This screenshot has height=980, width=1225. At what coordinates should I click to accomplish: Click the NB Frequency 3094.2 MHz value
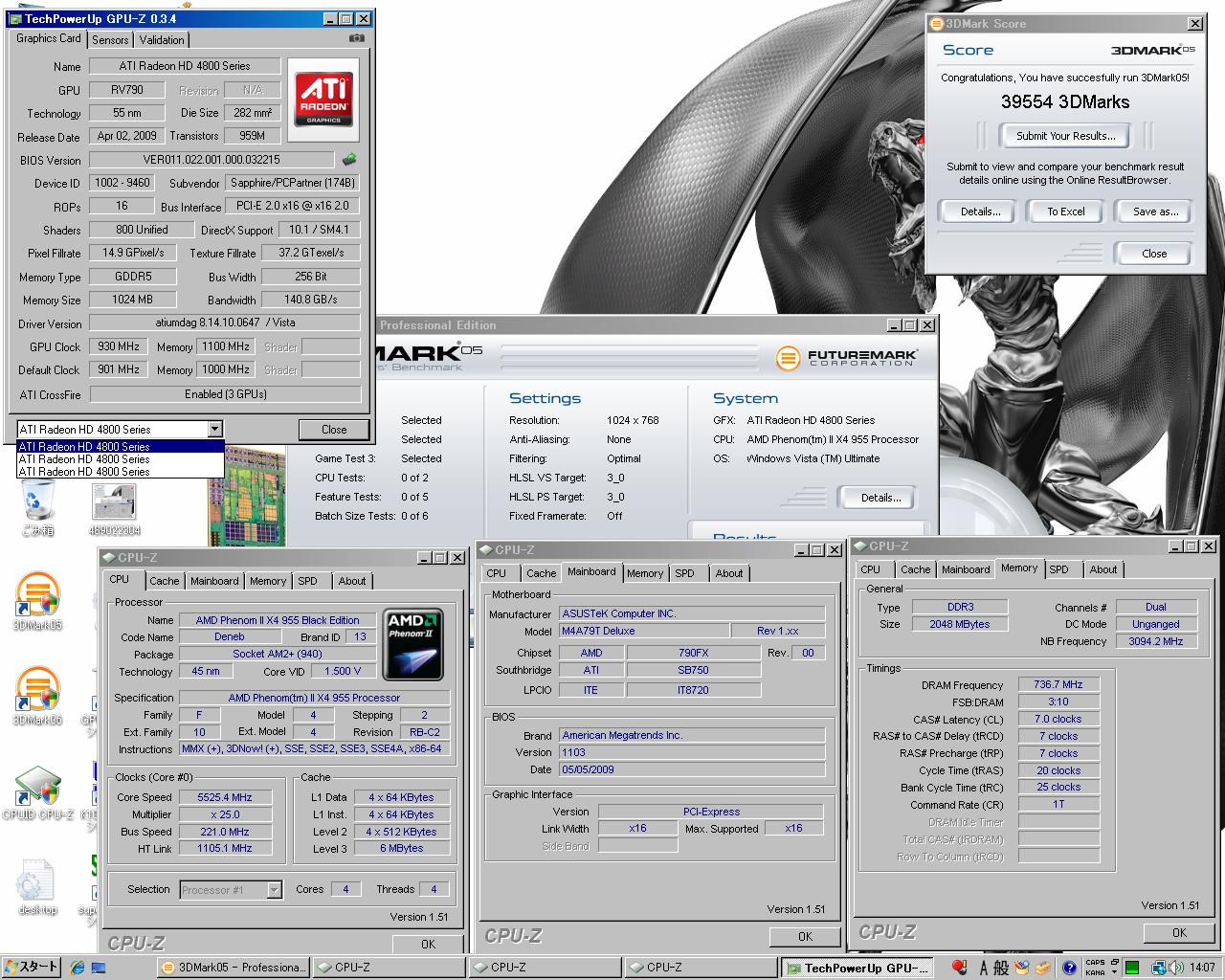coord(1156,641)
